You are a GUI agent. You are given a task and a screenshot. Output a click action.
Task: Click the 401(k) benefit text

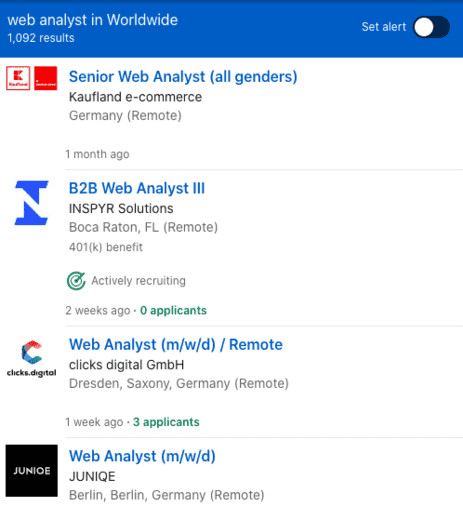(x=106, y=247)
